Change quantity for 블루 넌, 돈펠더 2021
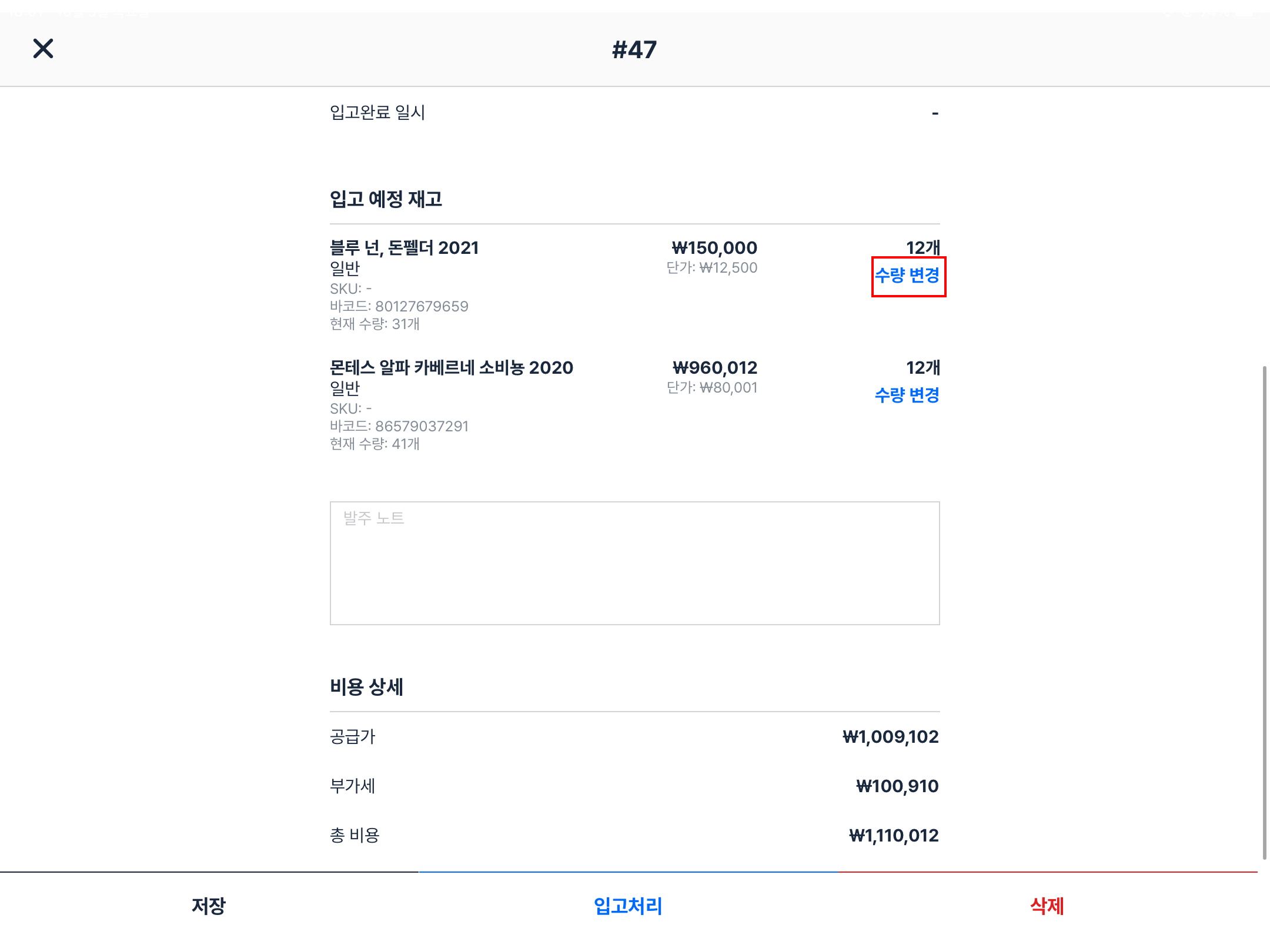This screenshot has height=952, width=1270. 907,276
